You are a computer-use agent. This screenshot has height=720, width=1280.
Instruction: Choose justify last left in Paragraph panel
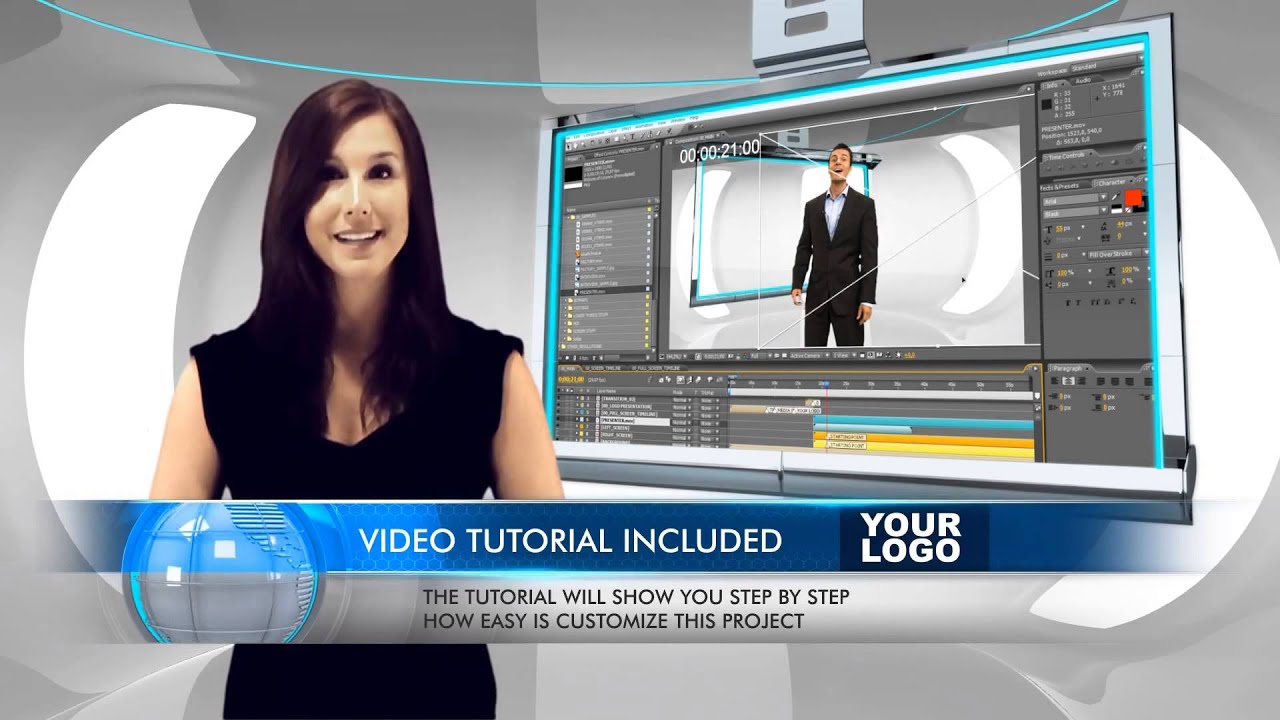(x=1100, y=382)
